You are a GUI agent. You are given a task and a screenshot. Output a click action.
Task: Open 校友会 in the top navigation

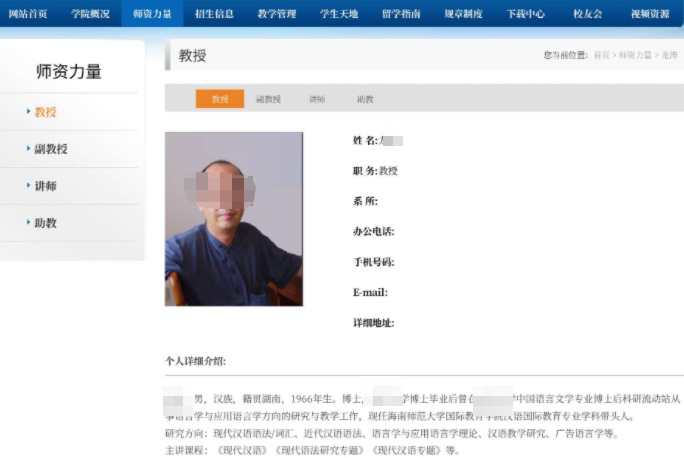(588, 14)
